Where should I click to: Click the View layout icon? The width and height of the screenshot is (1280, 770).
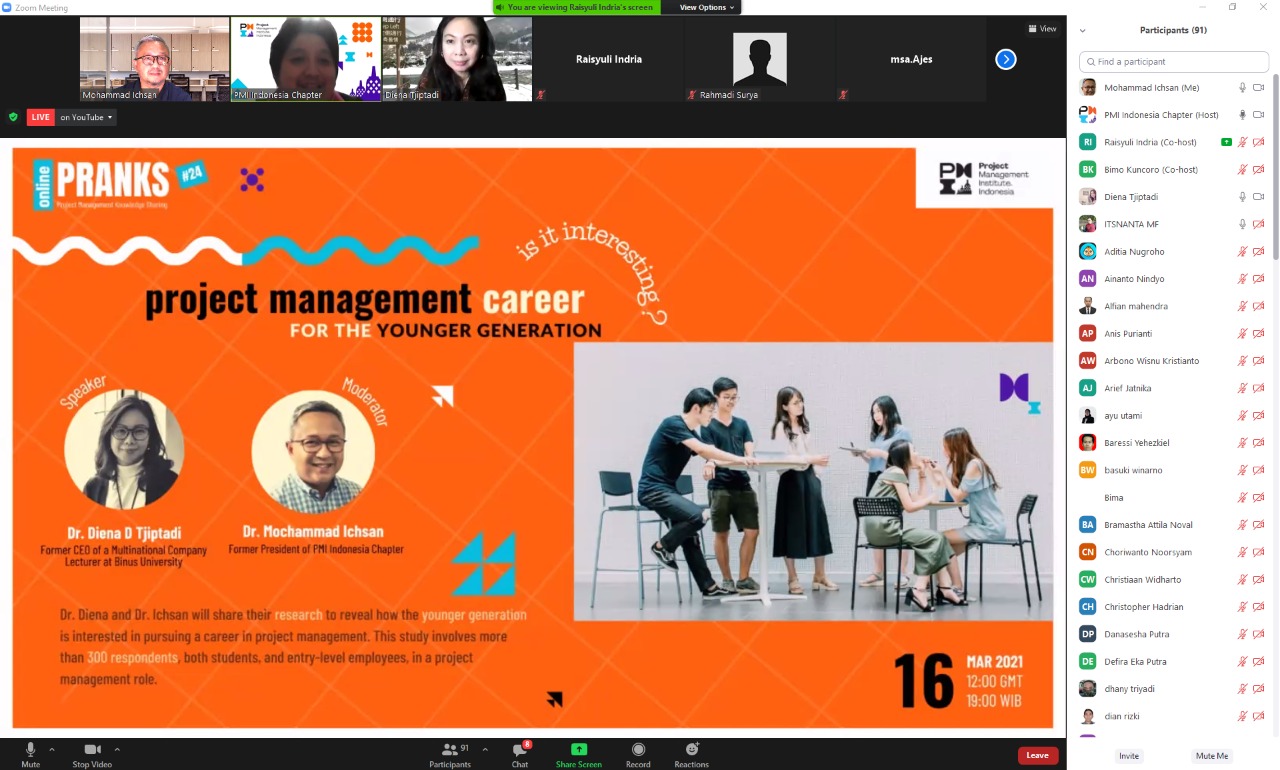point(1041,29)
